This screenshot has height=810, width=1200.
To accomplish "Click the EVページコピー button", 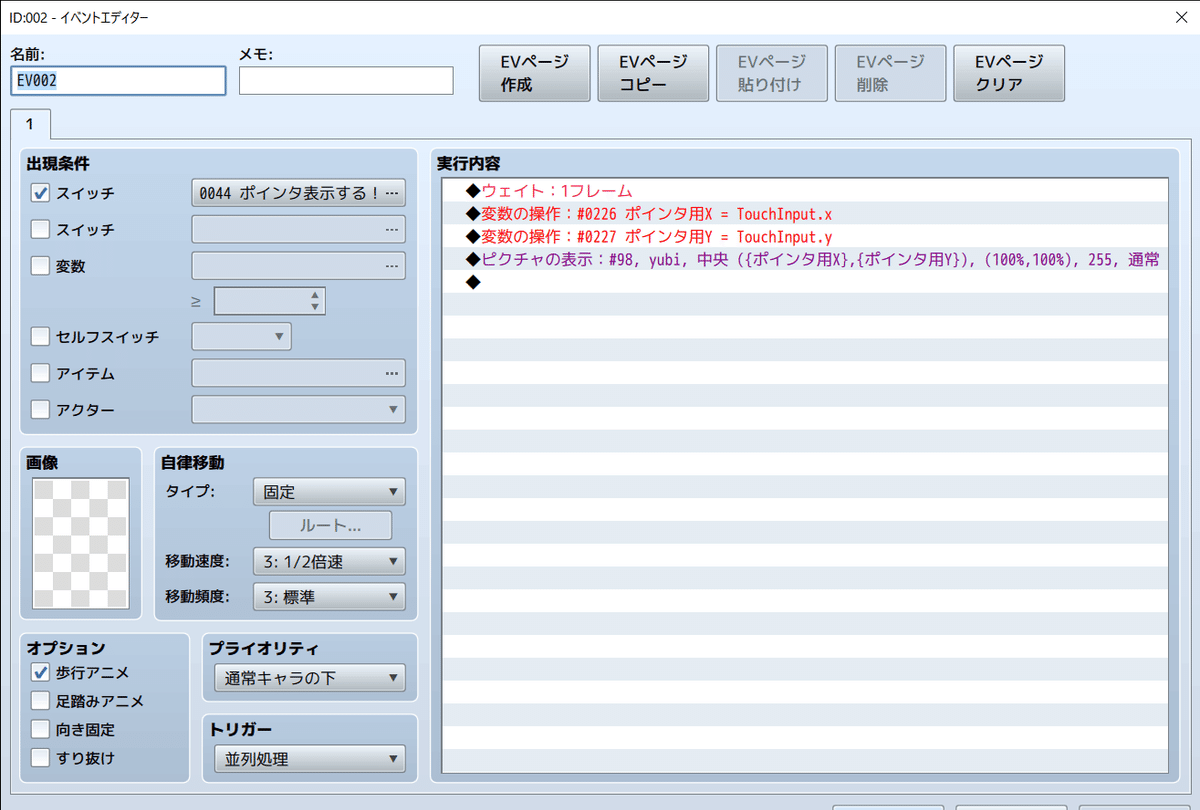I will (653, 73).
